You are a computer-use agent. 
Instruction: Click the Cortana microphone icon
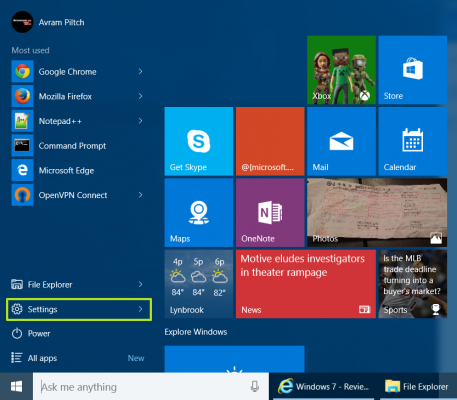tap(255, 387)
